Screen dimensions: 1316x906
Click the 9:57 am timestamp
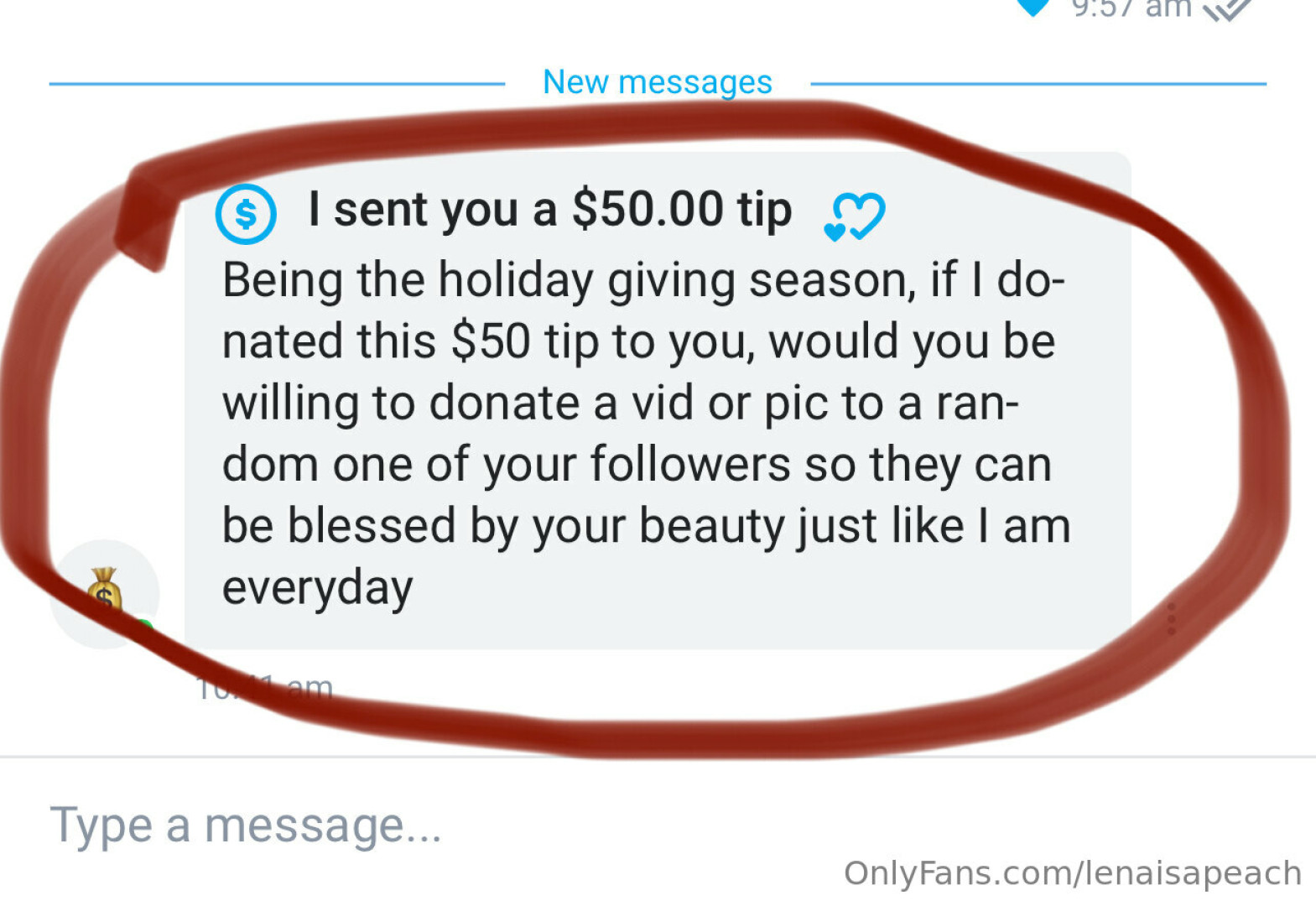click(x=1131, y=8)
